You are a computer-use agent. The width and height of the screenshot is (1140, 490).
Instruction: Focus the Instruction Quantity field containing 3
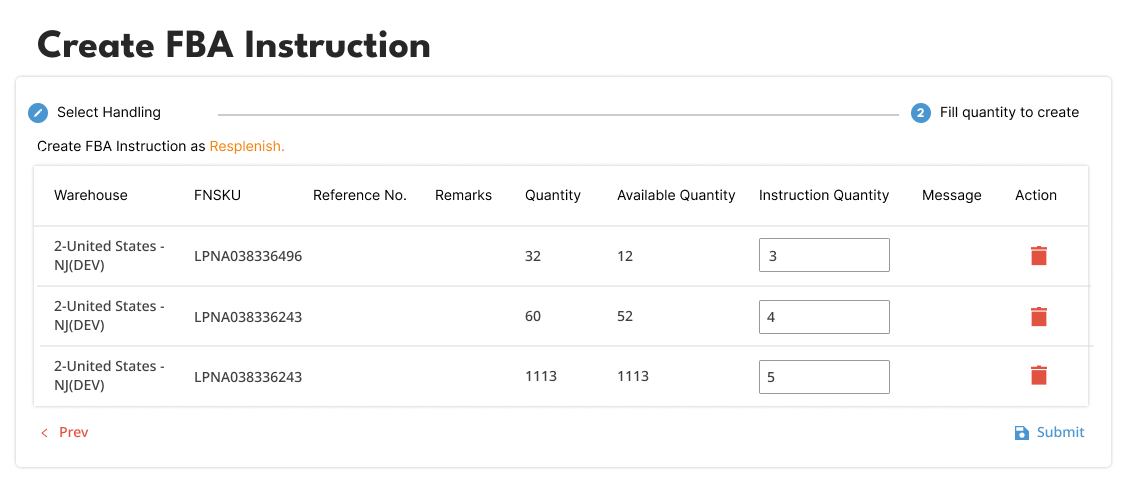pos(824,256)
